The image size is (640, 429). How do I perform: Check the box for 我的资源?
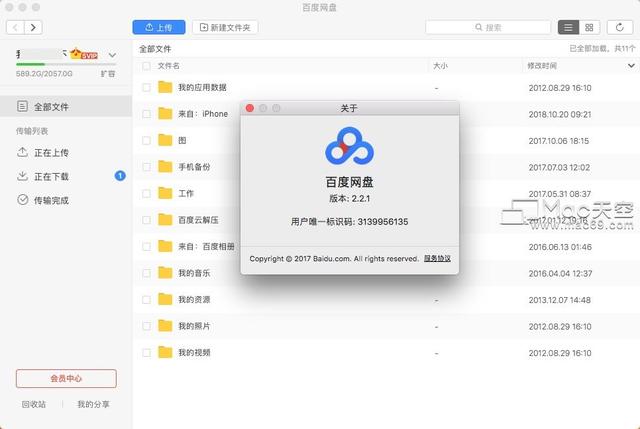click(x=146, y=300)
